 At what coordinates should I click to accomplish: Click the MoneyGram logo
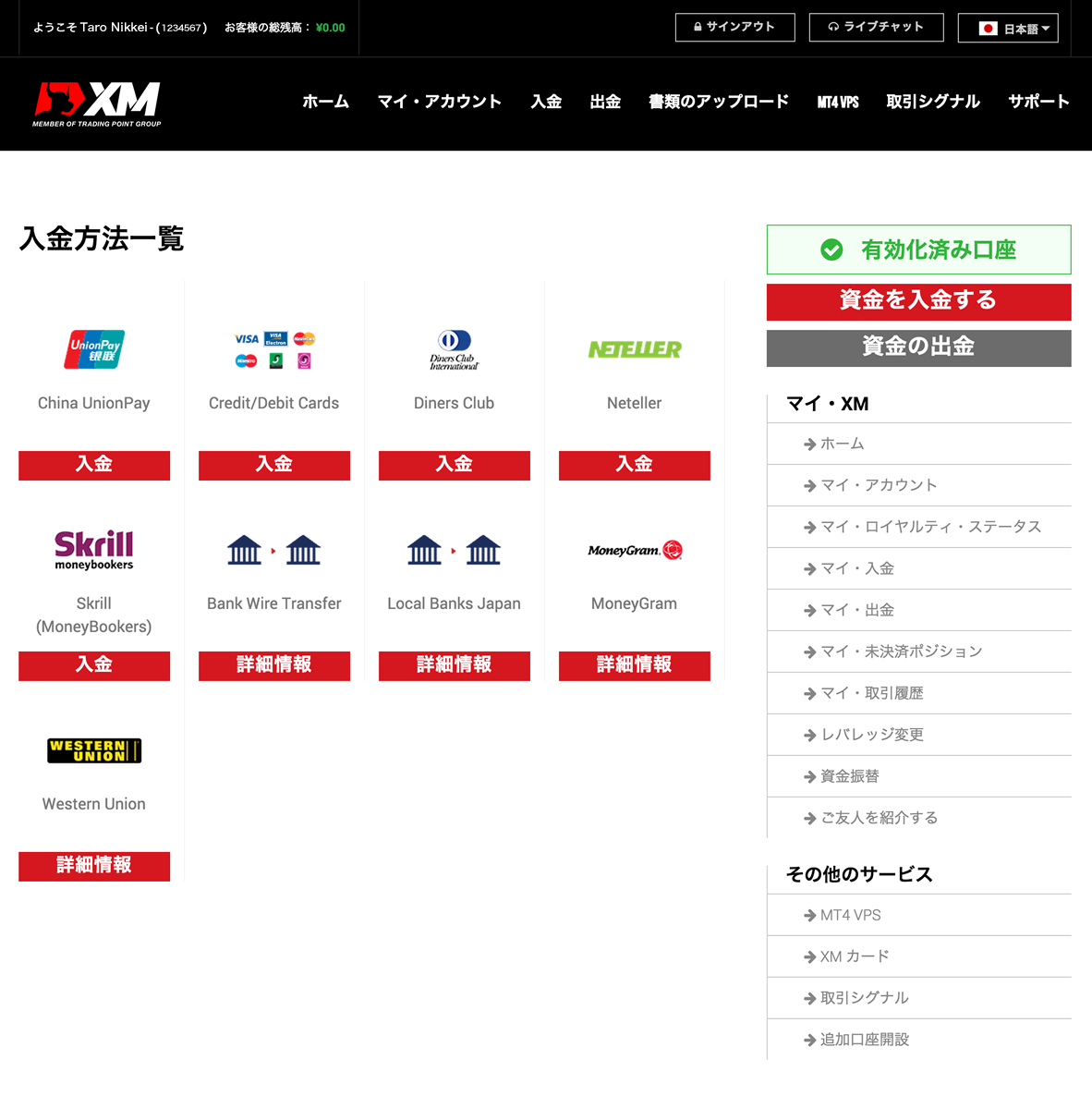[x=635, y=550]
